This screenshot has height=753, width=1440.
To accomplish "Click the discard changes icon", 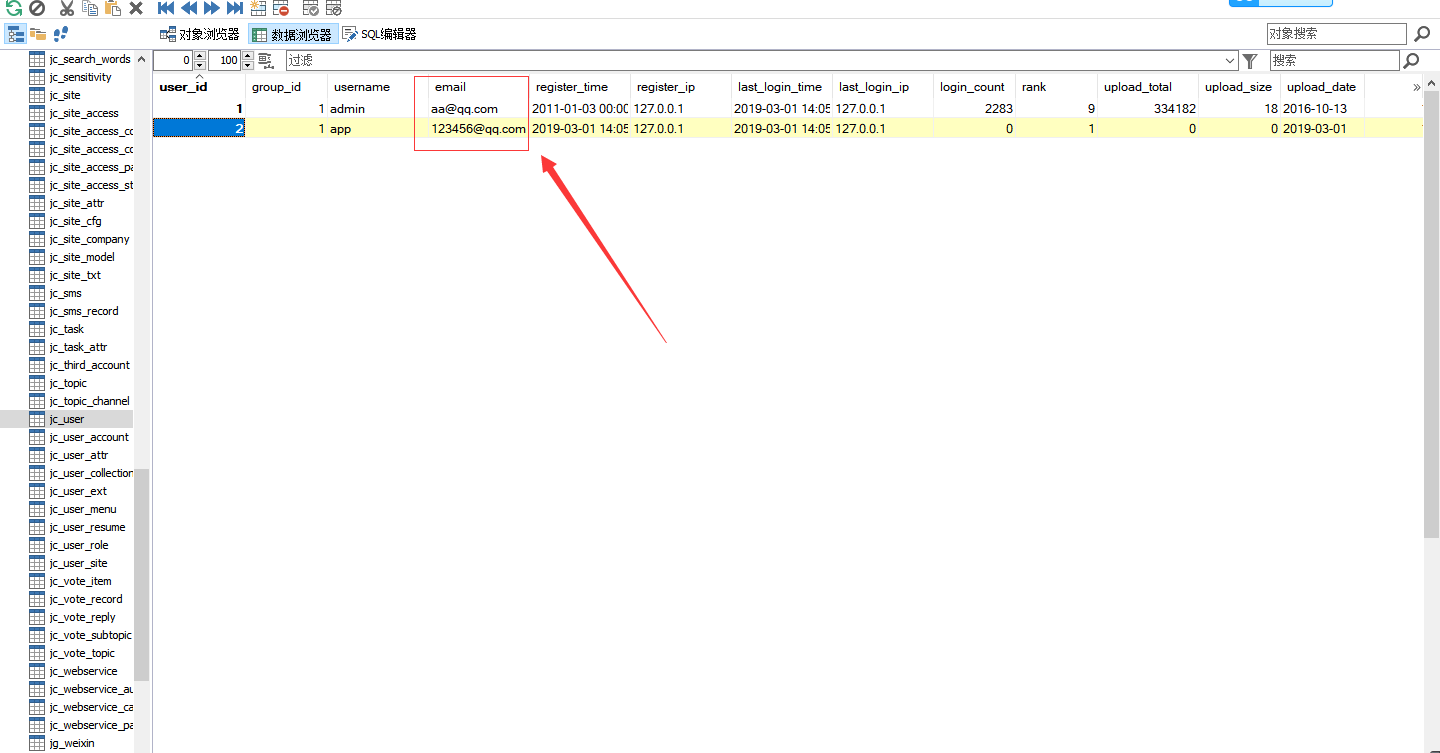I will pyautogui.click(x=334, y=8).
